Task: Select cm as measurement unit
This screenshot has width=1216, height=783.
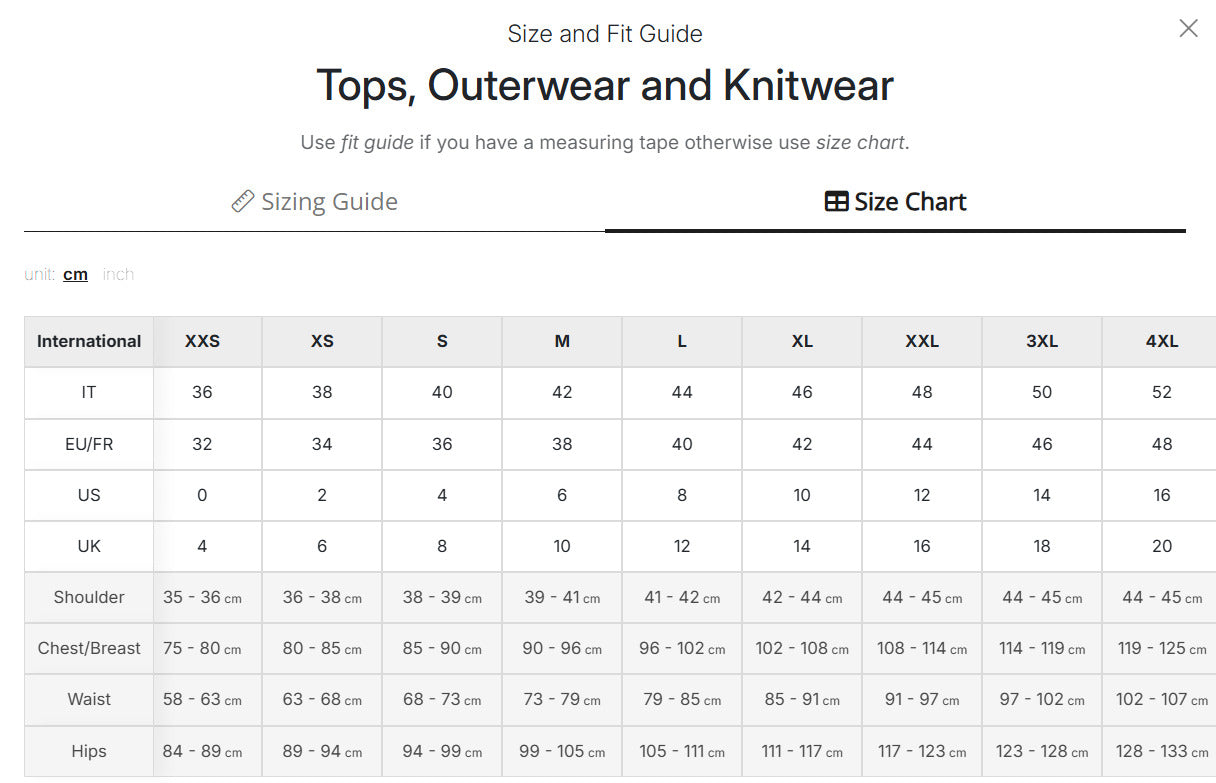Action: pos(75,274)
